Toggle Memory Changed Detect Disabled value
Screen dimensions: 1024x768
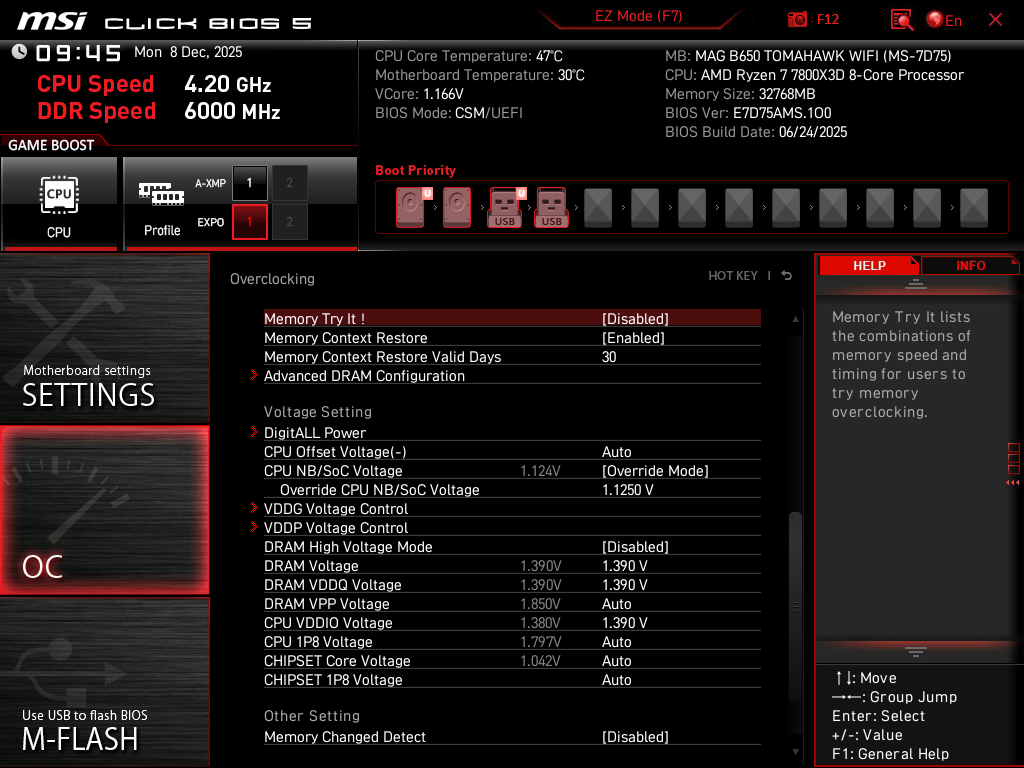(x=635, y=737)
